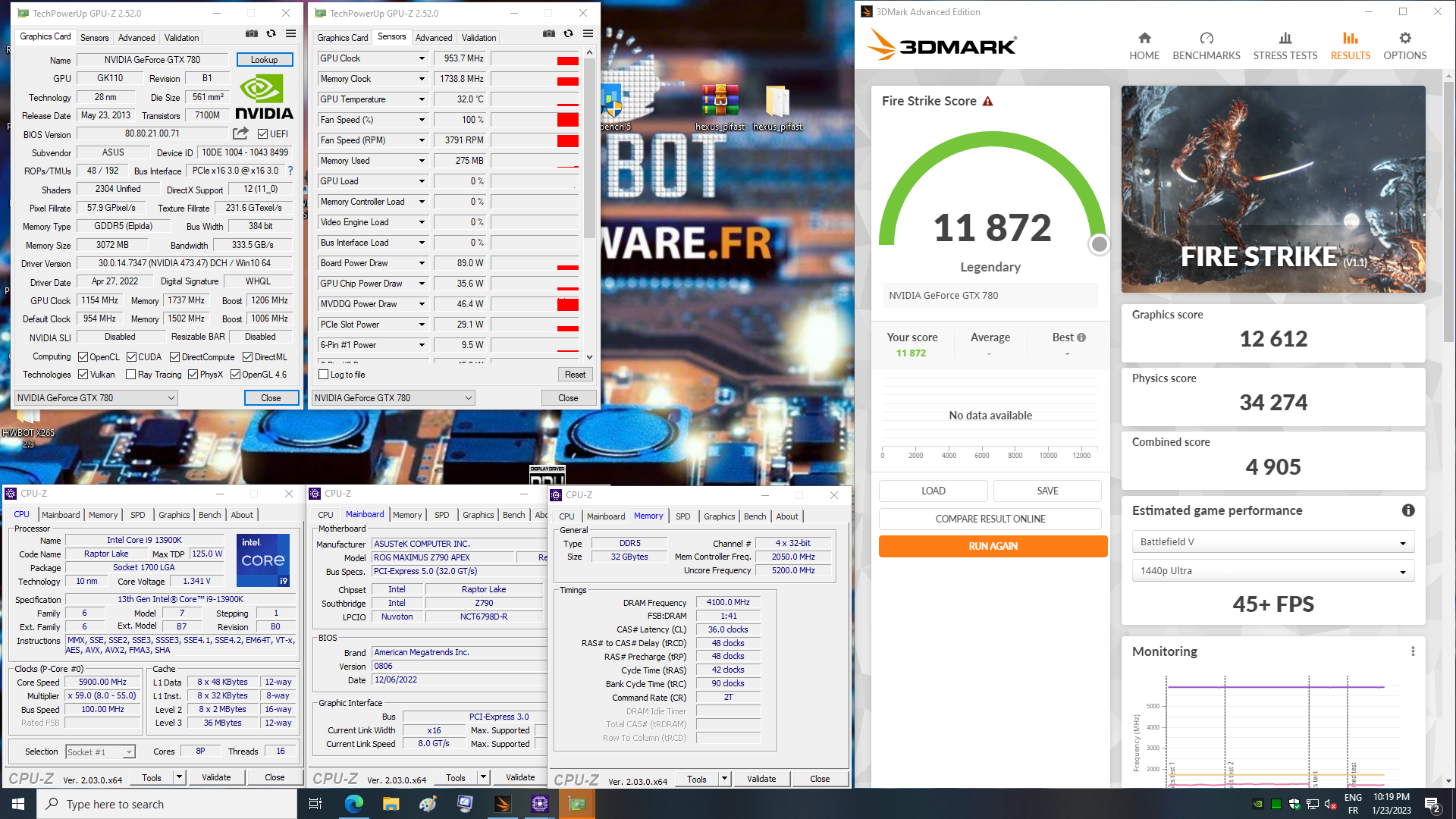
Task: Toggle UEFI checkbox in GPU-Z
Action: tap(262, 134)
